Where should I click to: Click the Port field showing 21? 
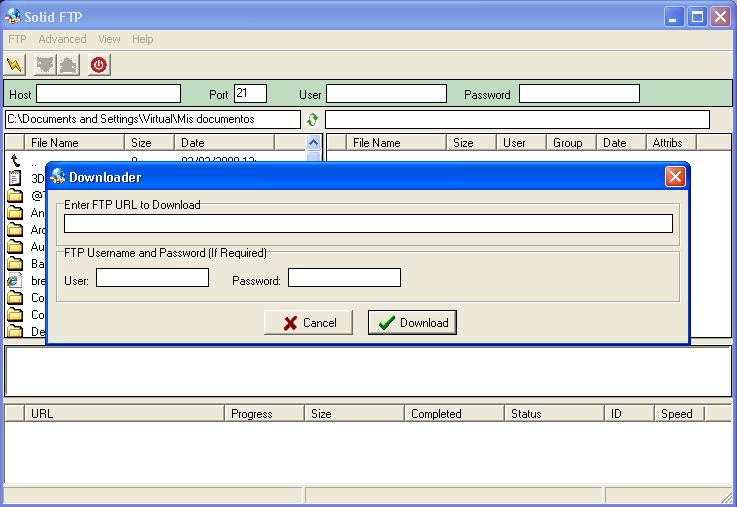[250, 94]
